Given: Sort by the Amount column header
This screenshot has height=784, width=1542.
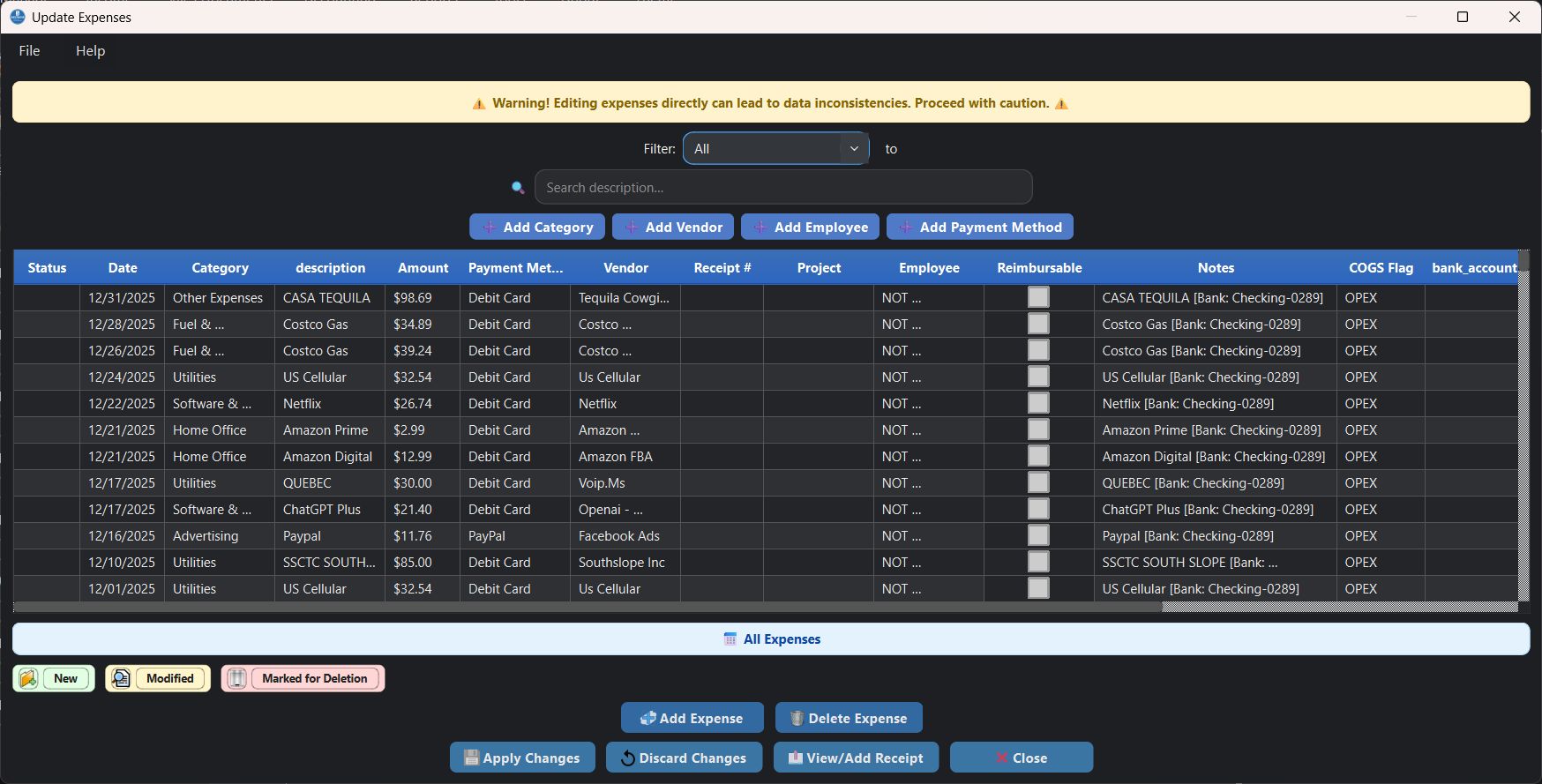Looking at the screenshot, I should [x=423, y=267].
